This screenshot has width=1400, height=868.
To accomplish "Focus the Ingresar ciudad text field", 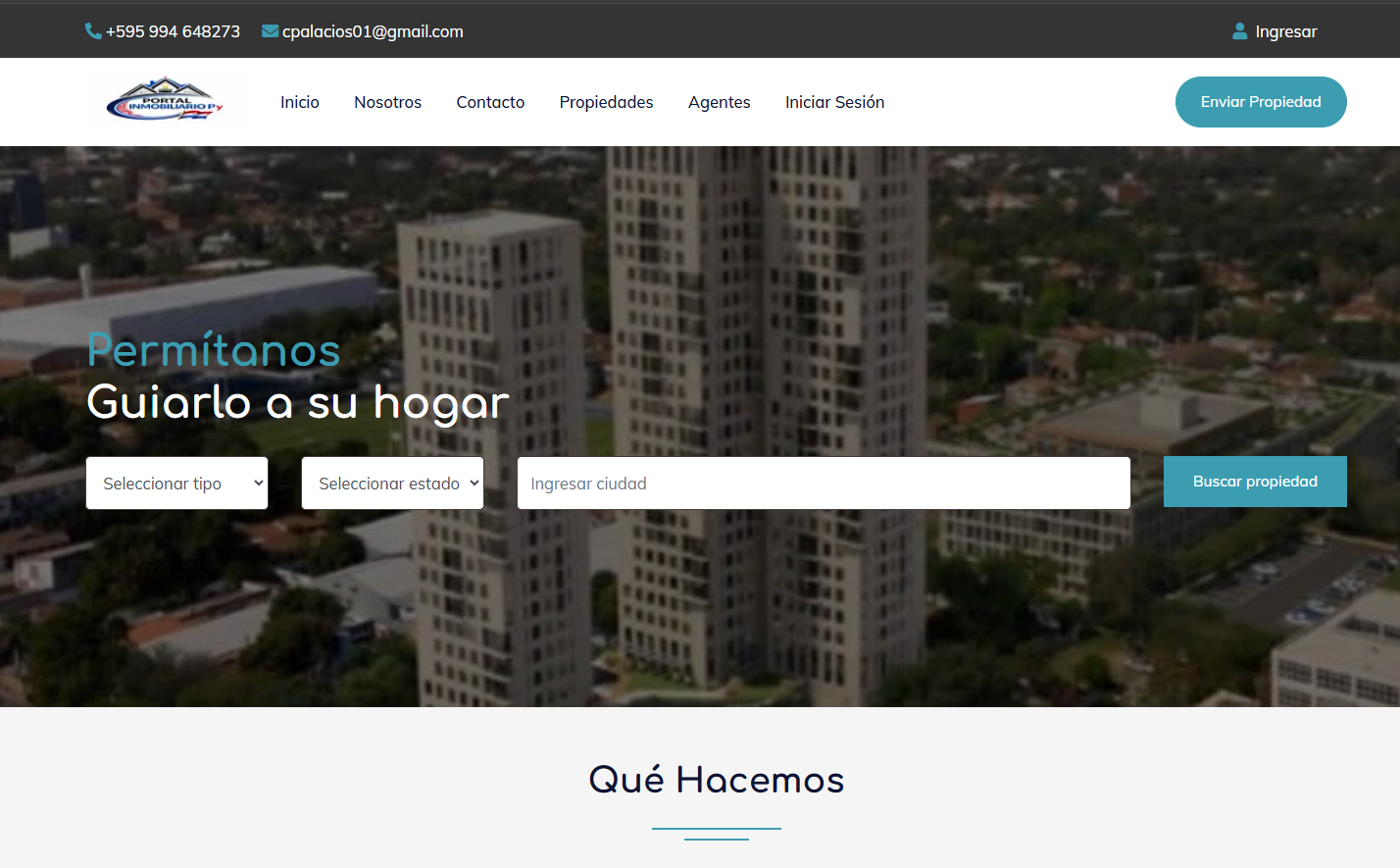I will pos(824,483).
